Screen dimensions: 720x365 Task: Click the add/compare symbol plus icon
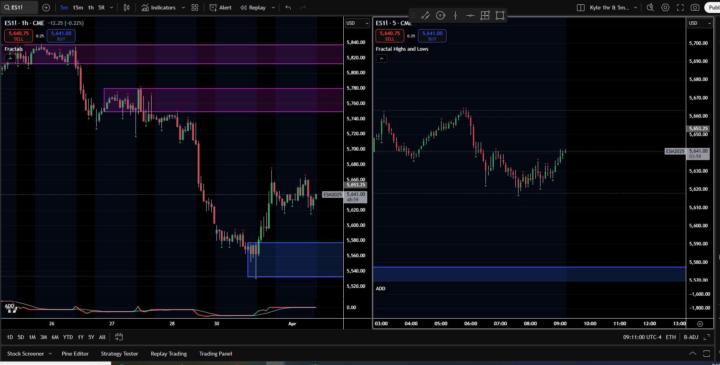(46, 7)
